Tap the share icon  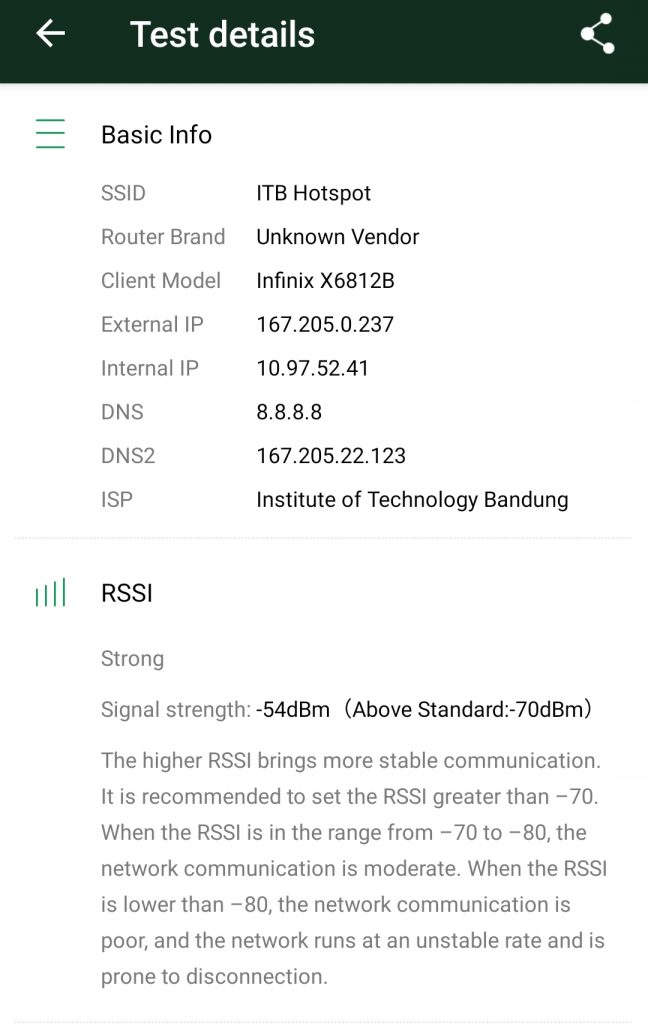pyautogui.click(x=597, y=34)
